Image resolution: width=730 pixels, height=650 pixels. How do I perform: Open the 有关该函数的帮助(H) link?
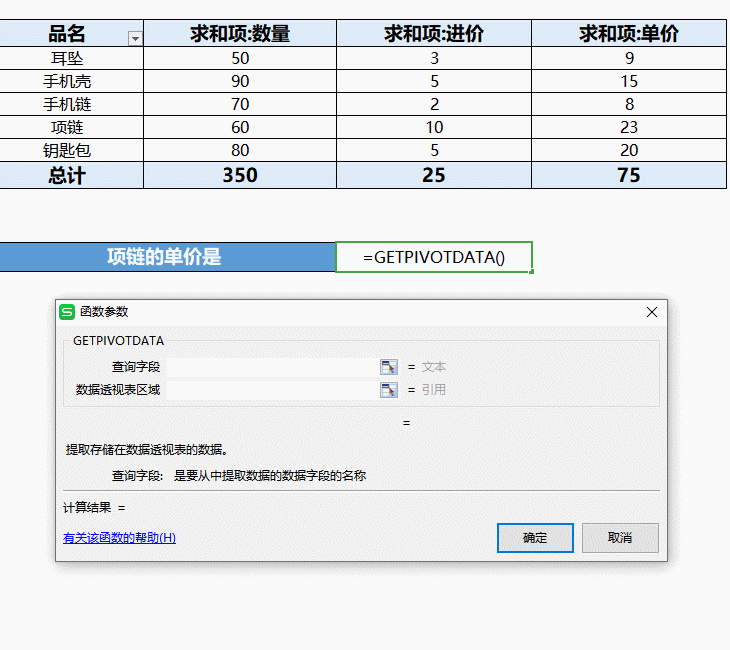coord(119,538)
